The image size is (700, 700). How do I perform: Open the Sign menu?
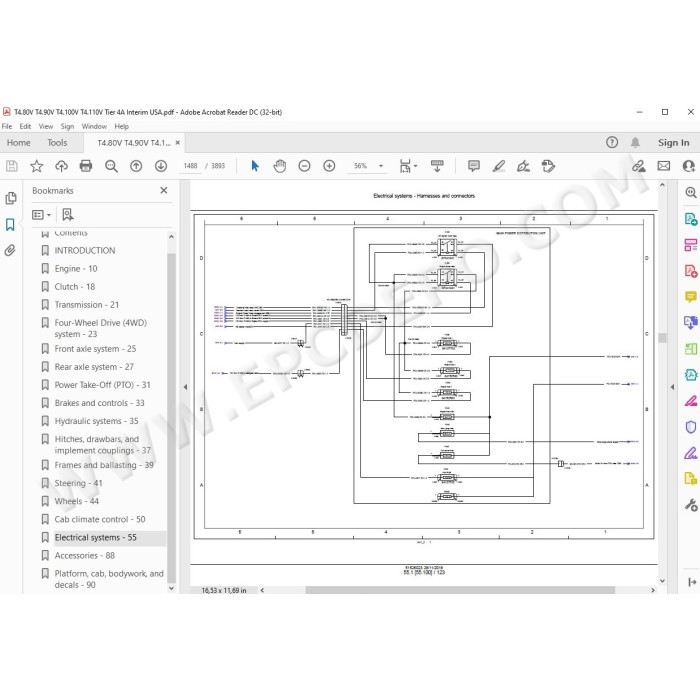(x=67, y=126)
